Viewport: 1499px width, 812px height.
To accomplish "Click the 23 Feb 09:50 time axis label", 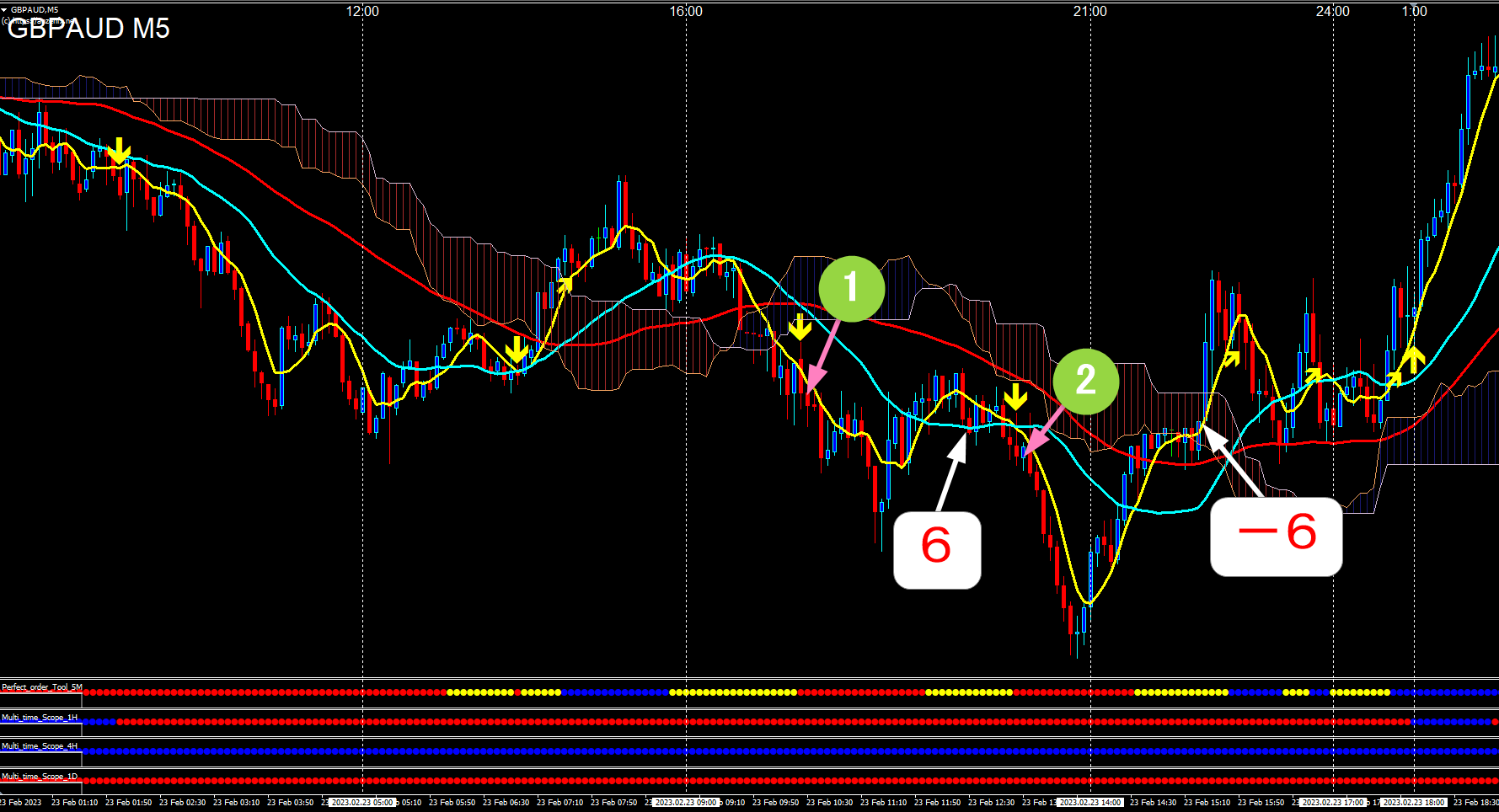I will 776,803.
